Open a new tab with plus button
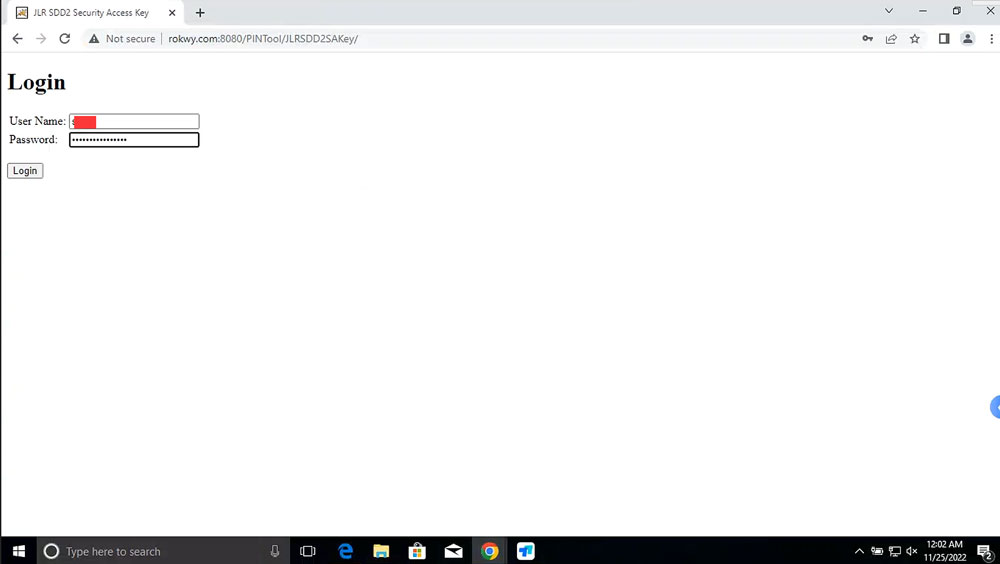The image size is (1000, 564). pyautogui.click(x=200, y=13)
